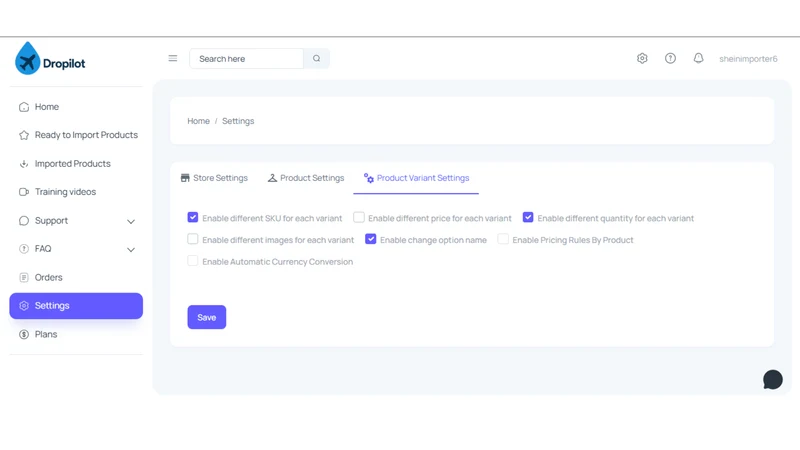Select the Product Variant Settings tab
The height and width of the screenshot is (450, 800).
click(416, 178)
